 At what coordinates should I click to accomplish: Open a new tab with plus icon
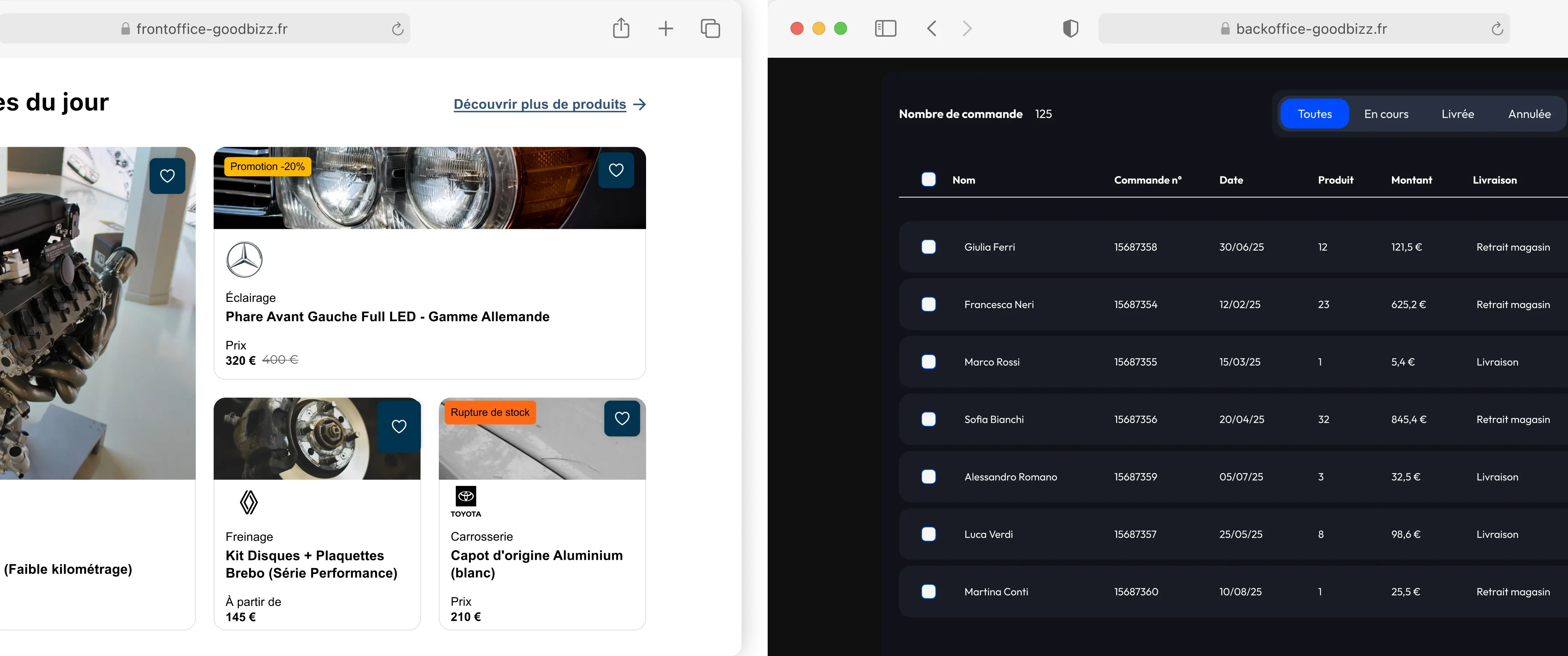click(665, 28)
